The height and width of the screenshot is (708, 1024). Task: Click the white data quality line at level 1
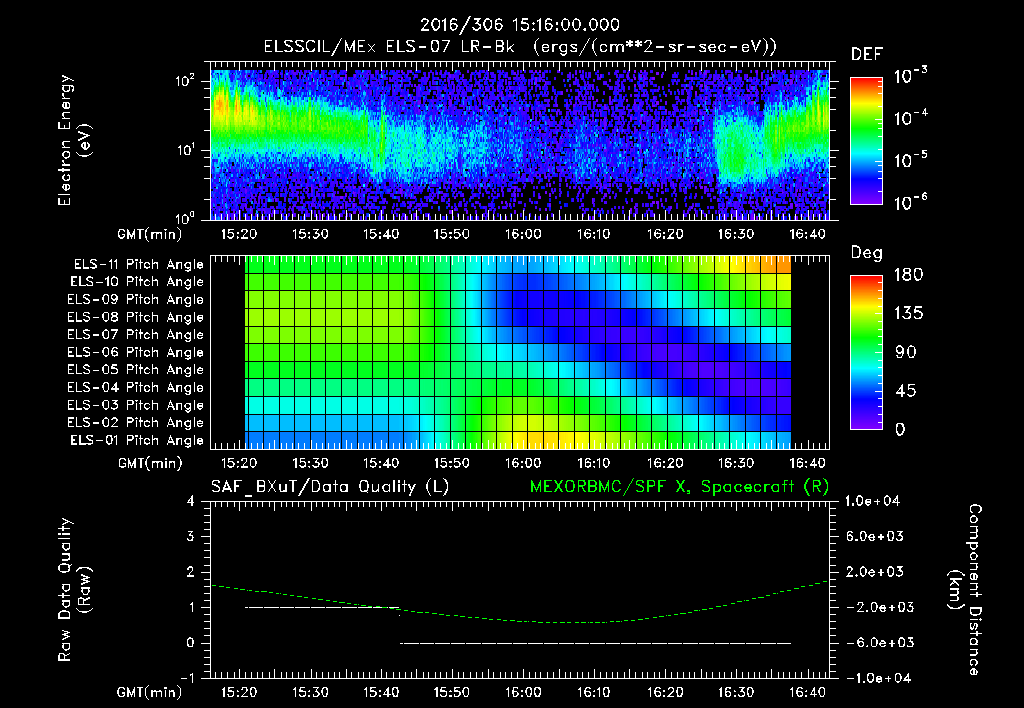[322, 607]
